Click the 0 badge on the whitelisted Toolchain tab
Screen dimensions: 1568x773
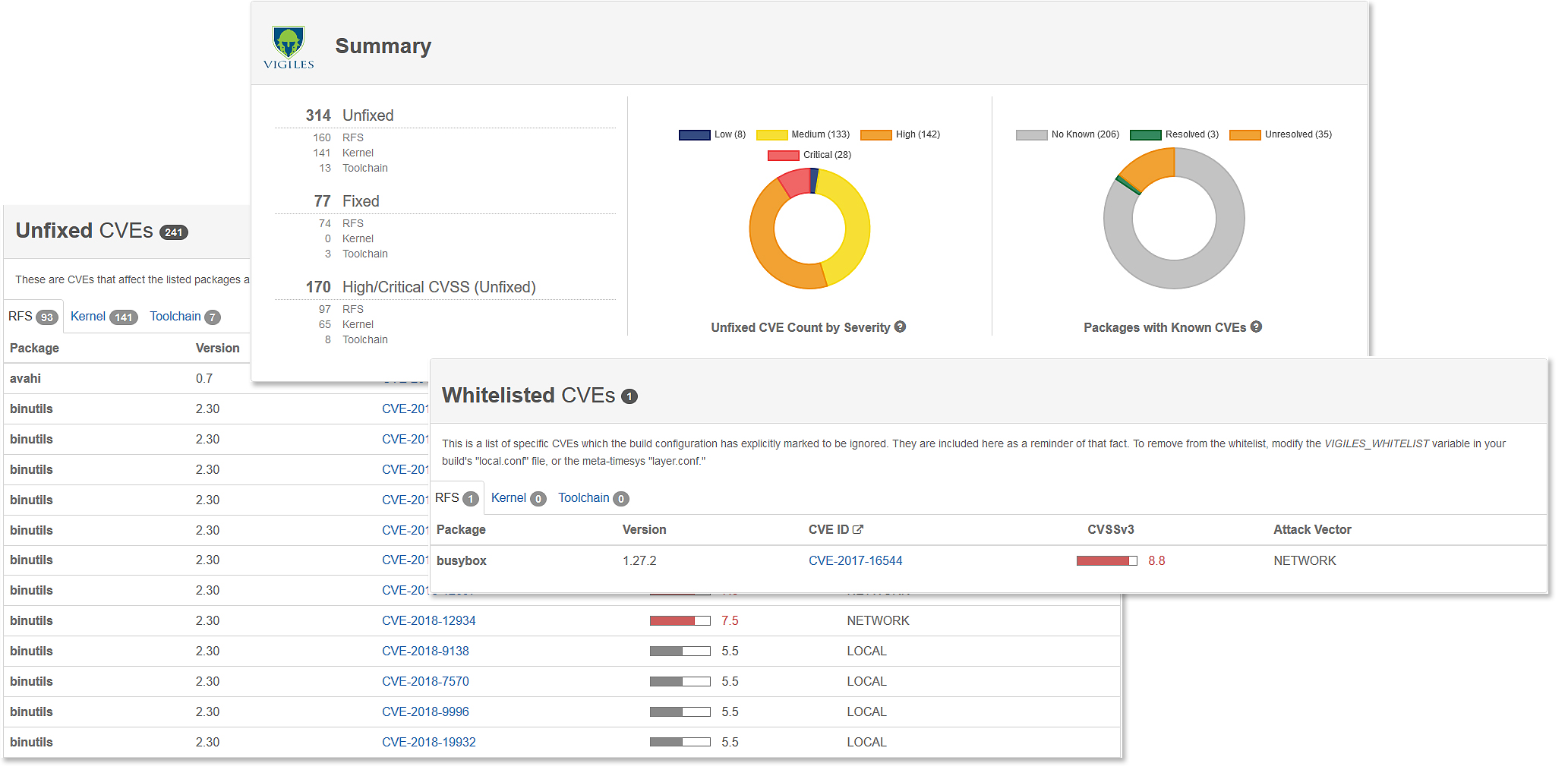click(621, 499)
